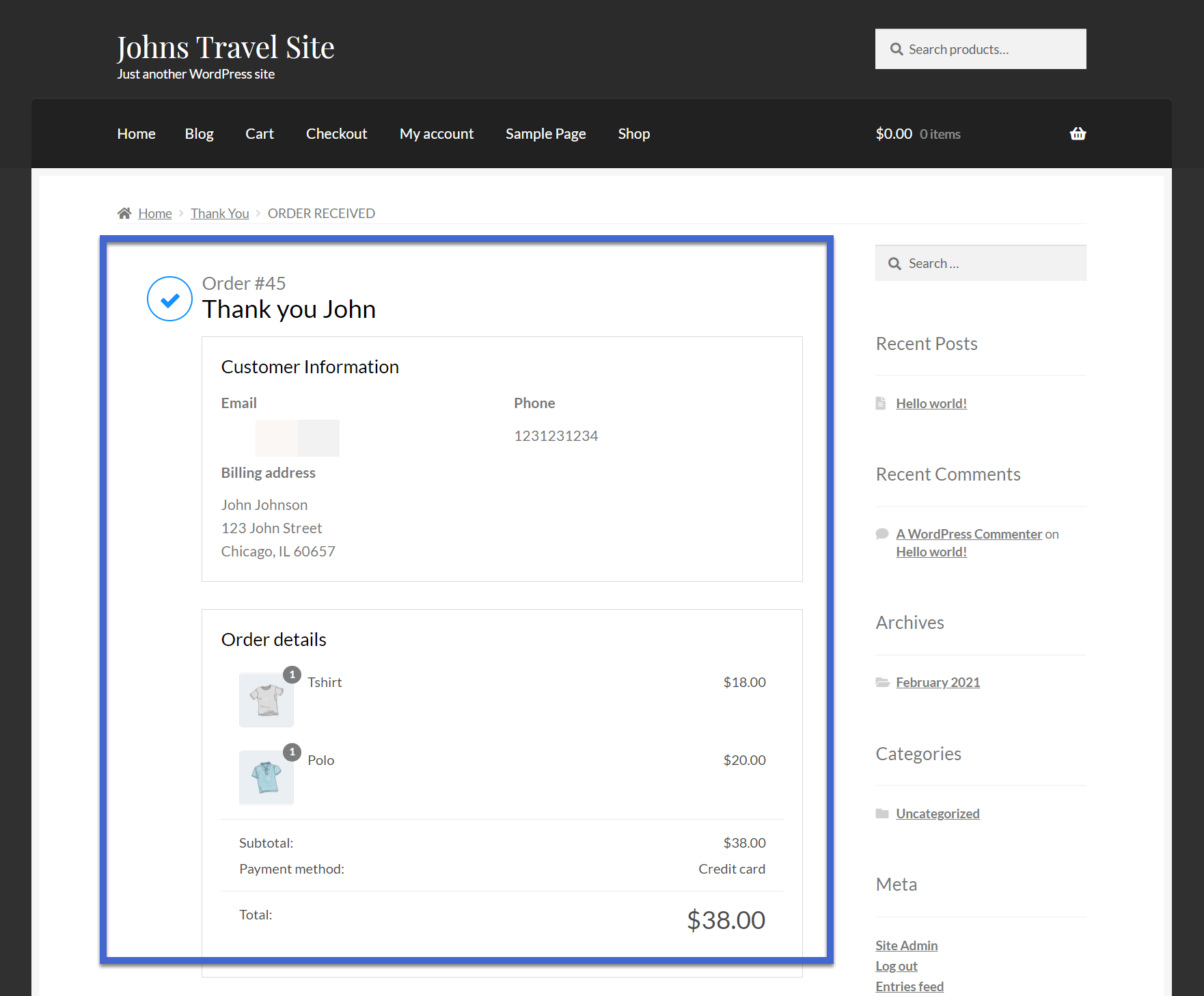Click the sidebar search magnifier icon
1204x996 pixels.
894,264
